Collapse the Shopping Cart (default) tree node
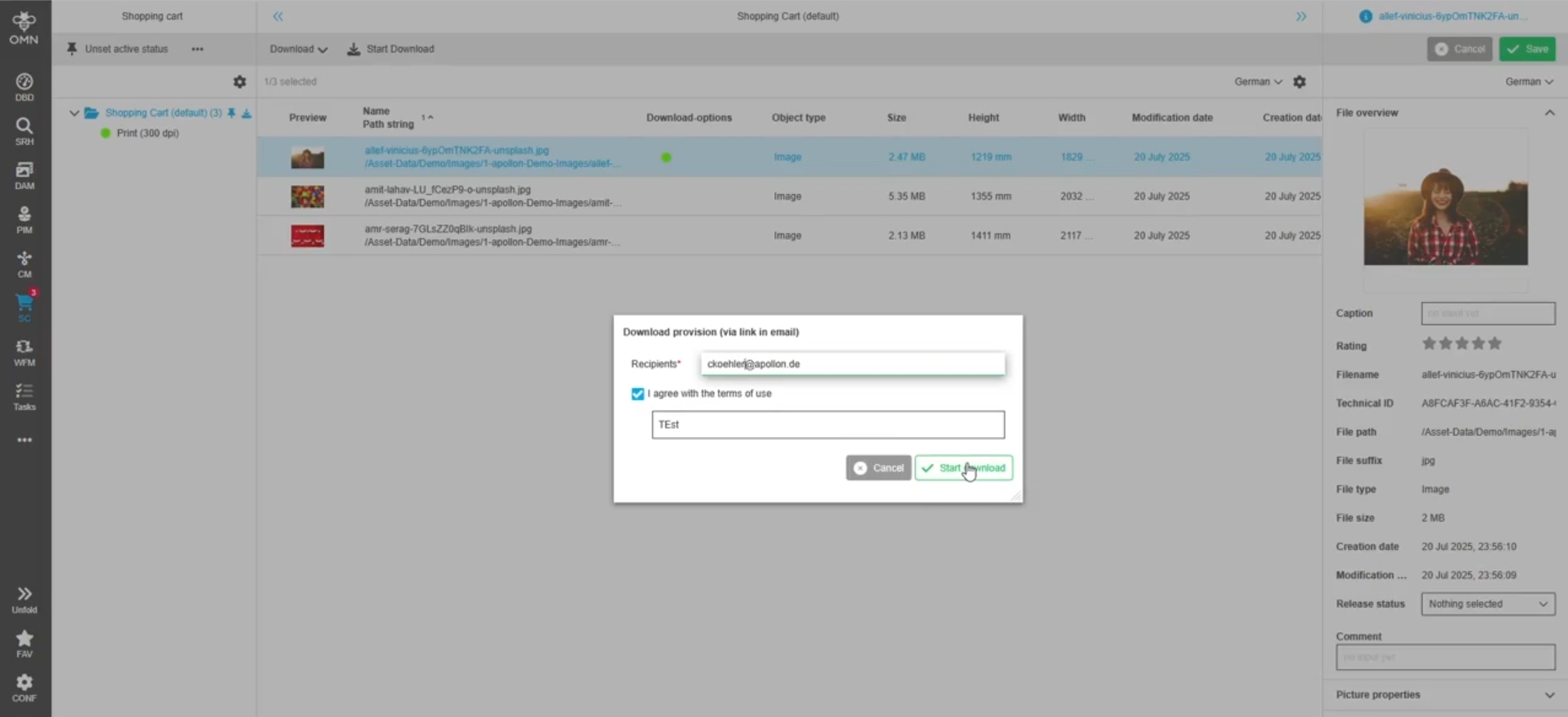Image resolution: width=1568 pixels, height=717 pixels. pos(74,113)
